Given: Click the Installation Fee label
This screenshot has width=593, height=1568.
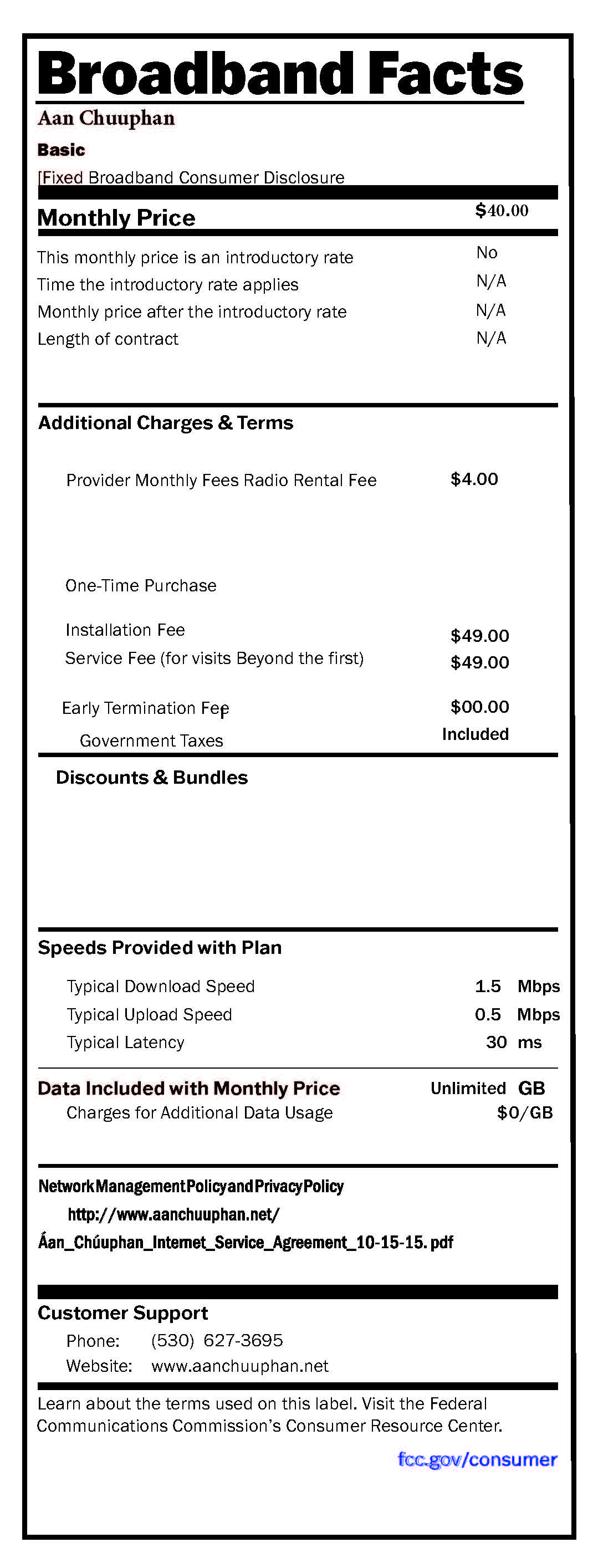Looking at the screenshot, I should [125, 630].
